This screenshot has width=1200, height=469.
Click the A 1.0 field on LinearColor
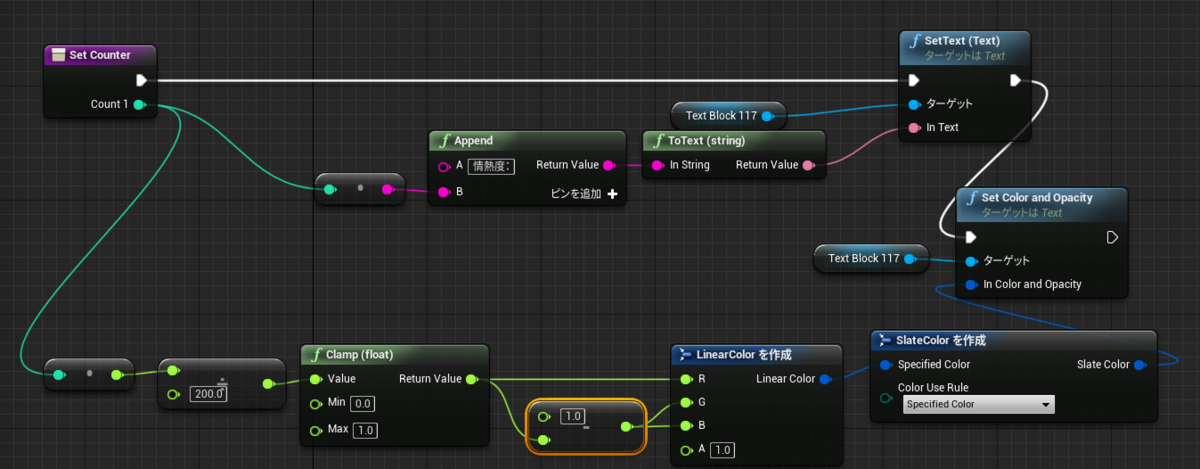(724, 450)
